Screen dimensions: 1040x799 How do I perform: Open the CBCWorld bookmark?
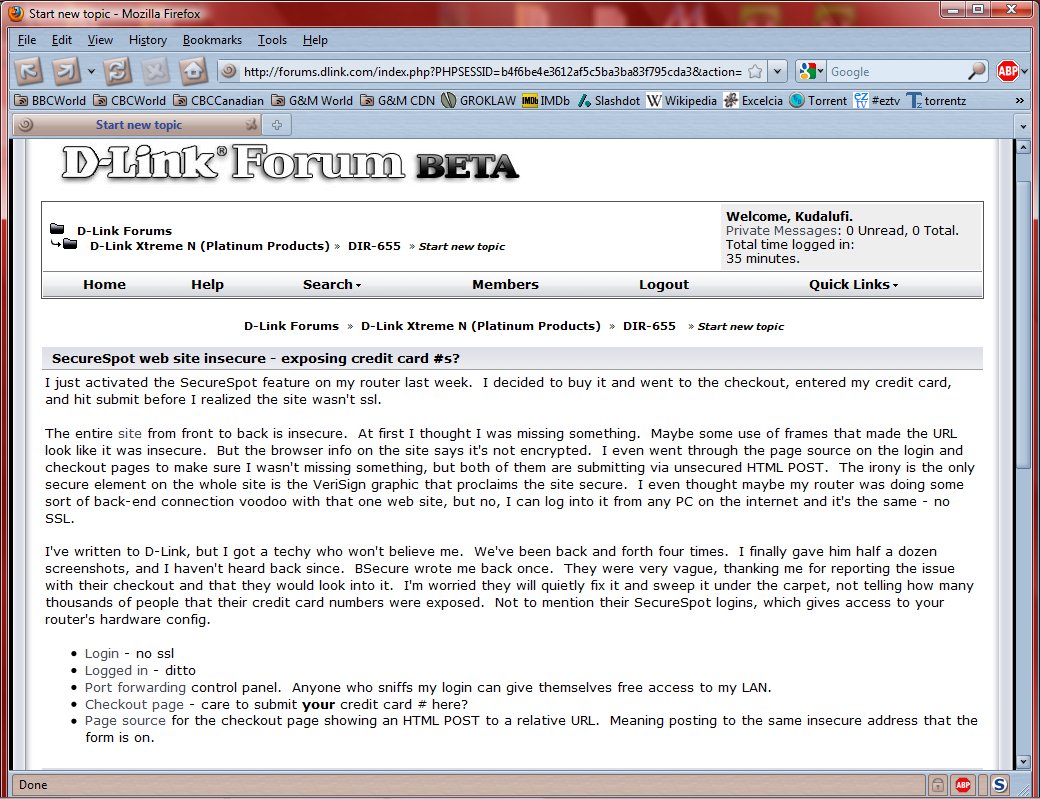[129, 101]
